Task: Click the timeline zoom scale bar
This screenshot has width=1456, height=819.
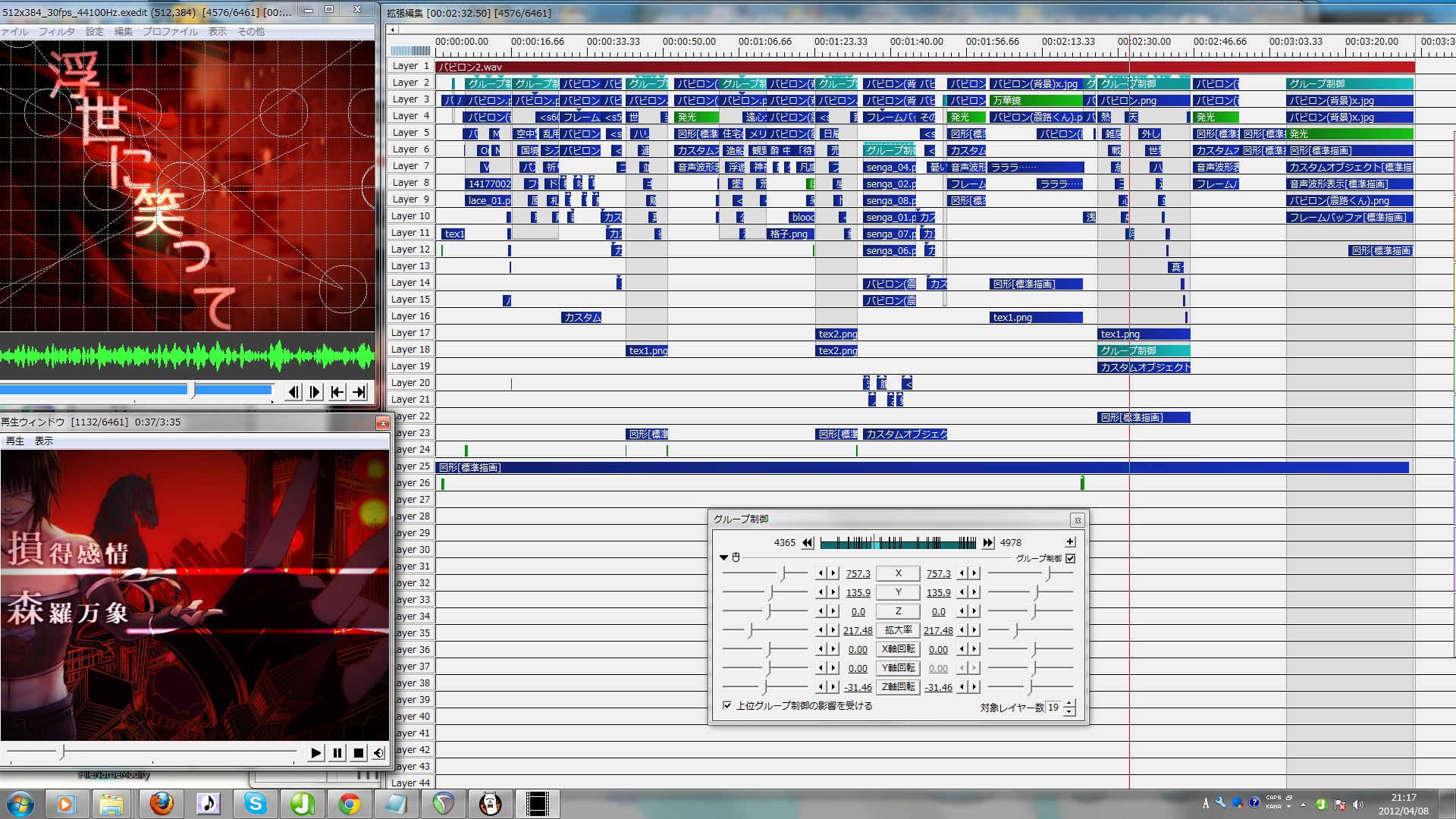Action: pos(410,51)
